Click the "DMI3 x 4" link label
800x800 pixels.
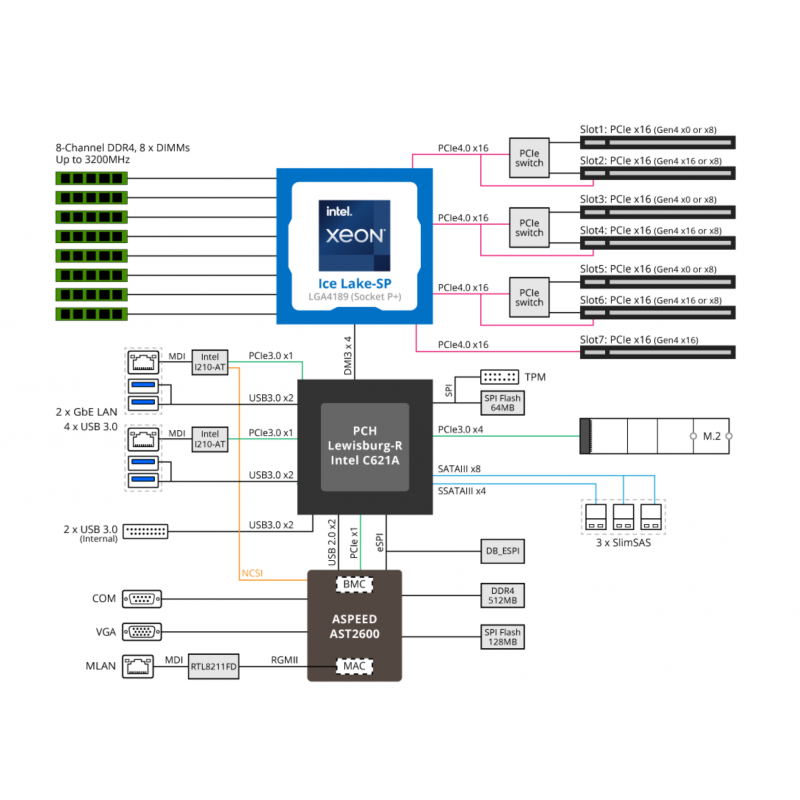coord(348,356)
